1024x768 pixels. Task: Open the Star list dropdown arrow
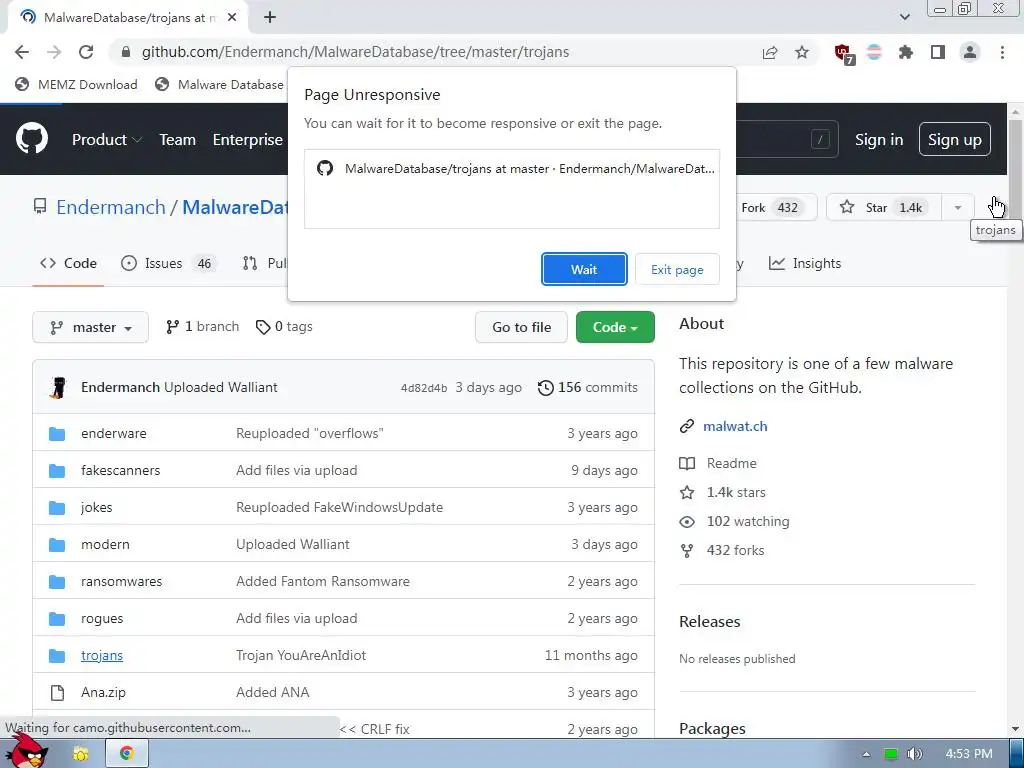[x=958, y=208]
